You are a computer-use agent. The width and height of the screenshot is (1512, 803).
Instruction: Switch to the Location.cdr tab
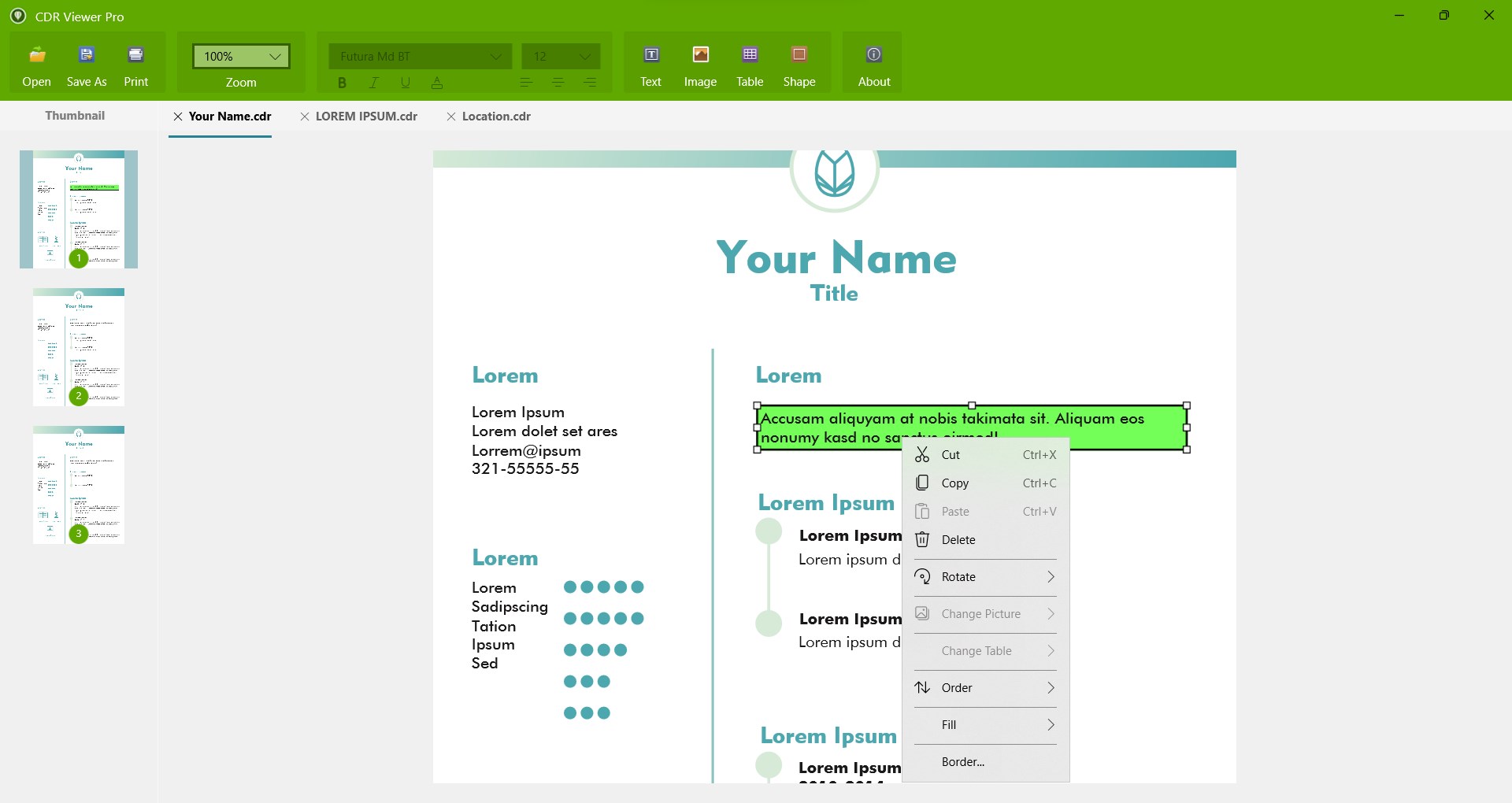pyautogui.click(x=496, y=116)
